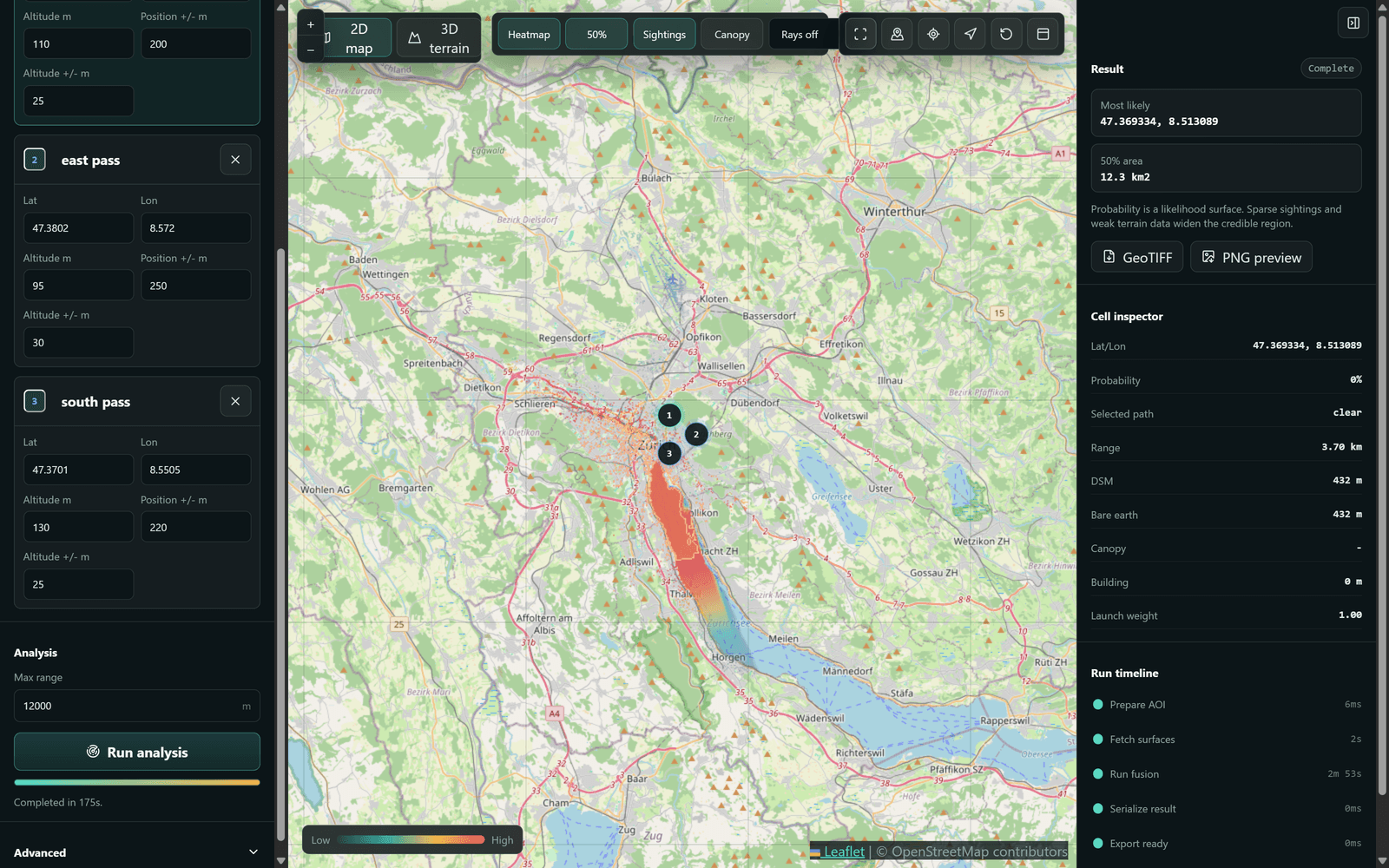Edit east pass Position +/- m field
1389x868 pixels.
click(195, 286)
